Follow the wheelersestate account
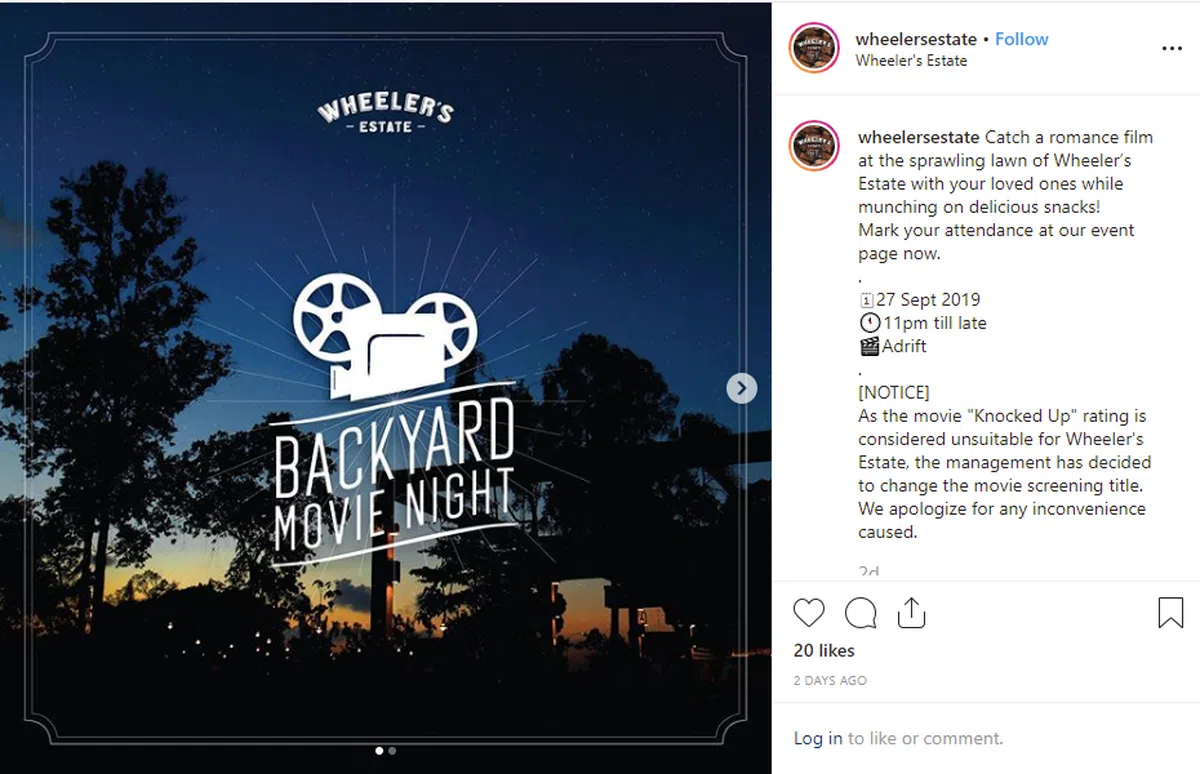This screenshot has height=774, width=1200. coord(1021,39)
